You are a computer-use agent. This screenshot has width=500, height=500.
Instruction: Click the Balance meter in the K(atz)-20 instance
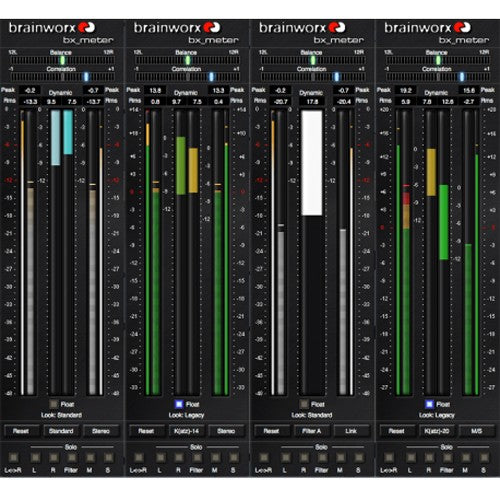(438, 60)
